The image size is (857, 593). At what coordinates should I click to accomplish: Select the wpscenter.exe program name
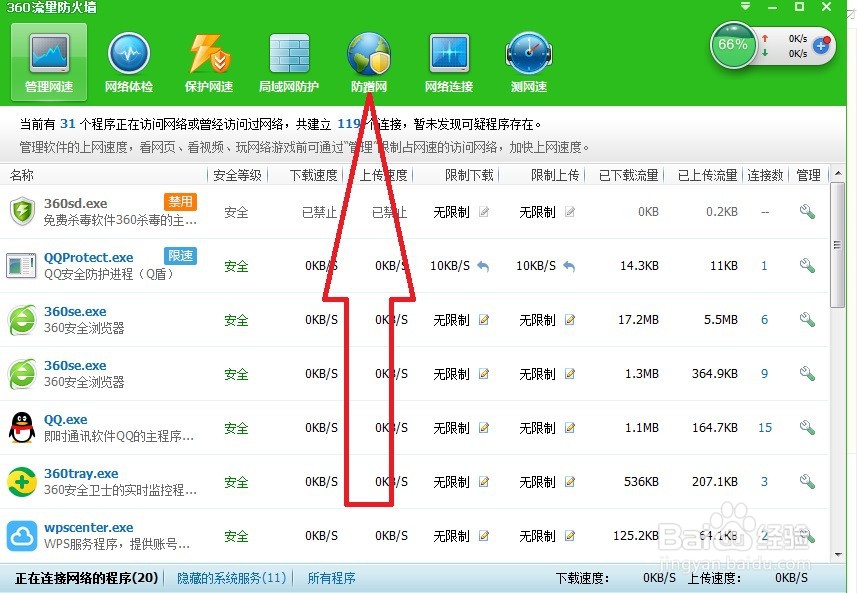click(x=89, y=527)
